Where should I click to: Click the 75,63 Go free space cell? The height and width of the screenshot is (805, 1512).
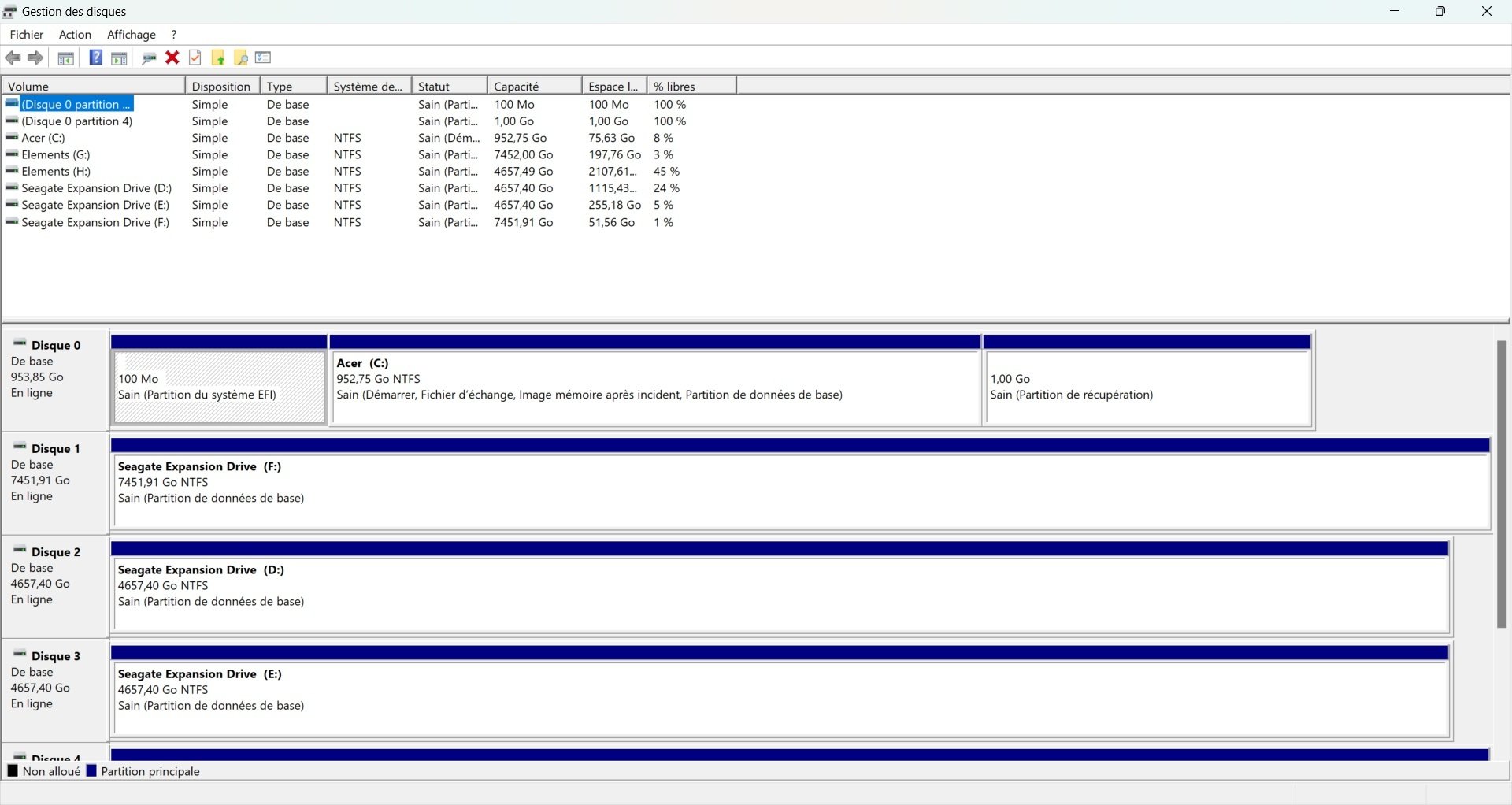point(612,138)
